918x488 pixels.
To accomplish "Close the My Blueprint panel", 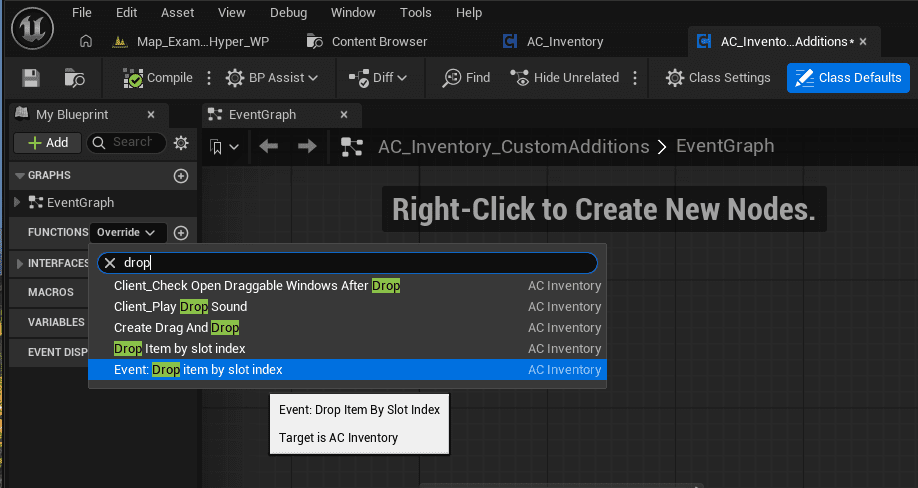I will click(151, 115).
